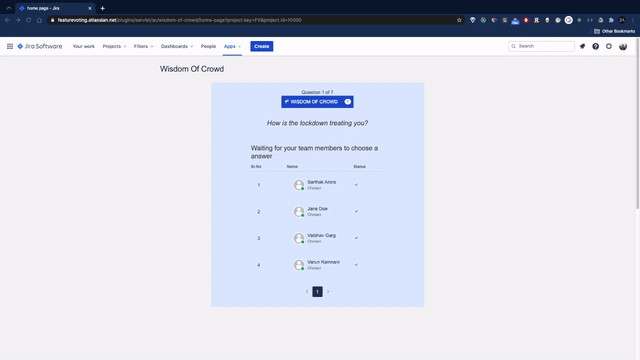
Task: Click Jane Doe's avatar
Action: [299, 211]
